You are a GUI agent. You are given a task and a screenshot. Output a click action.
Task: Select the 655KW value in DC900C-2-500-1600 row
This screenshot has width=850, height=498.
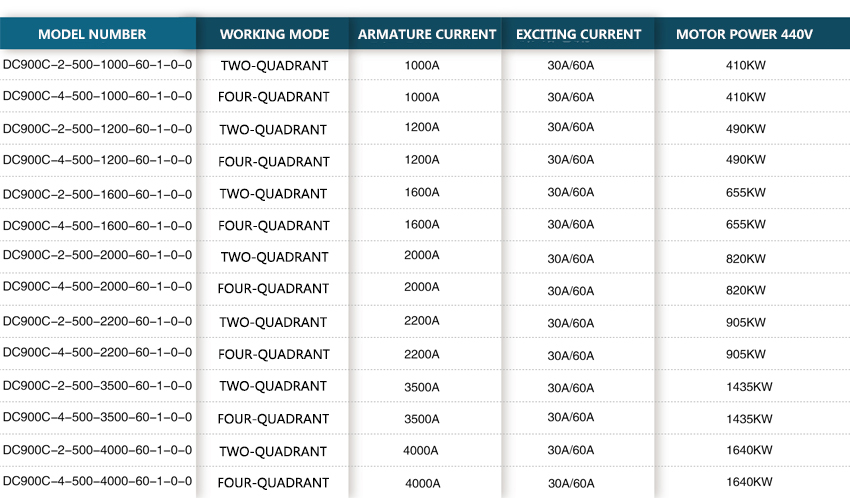[x=745, y=193]
